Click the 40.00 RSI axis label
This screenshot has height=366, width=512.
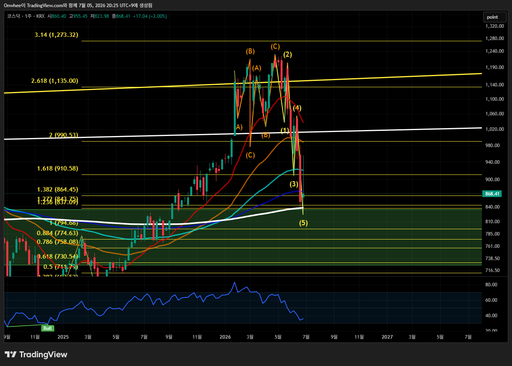pos(491,315)
